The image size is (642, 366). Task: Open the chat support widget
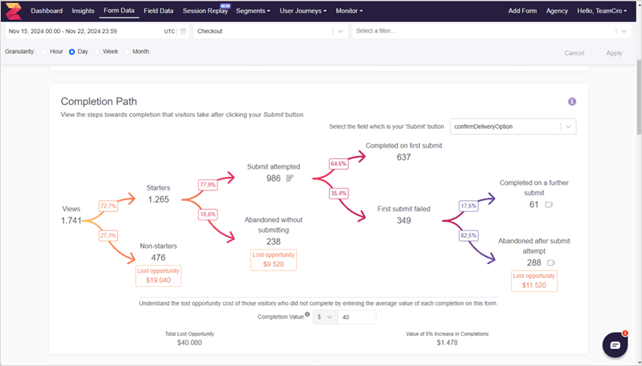tap(615, 345)
